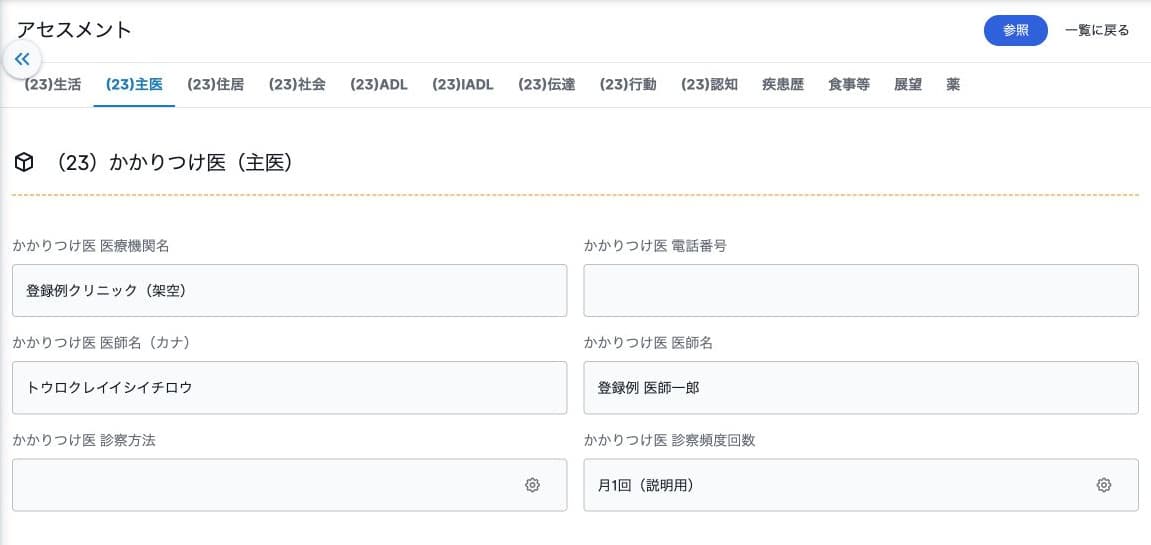This screenshot has width=1151, height=545.
Task: Click the blue 参照 button
Action: 1016,30
